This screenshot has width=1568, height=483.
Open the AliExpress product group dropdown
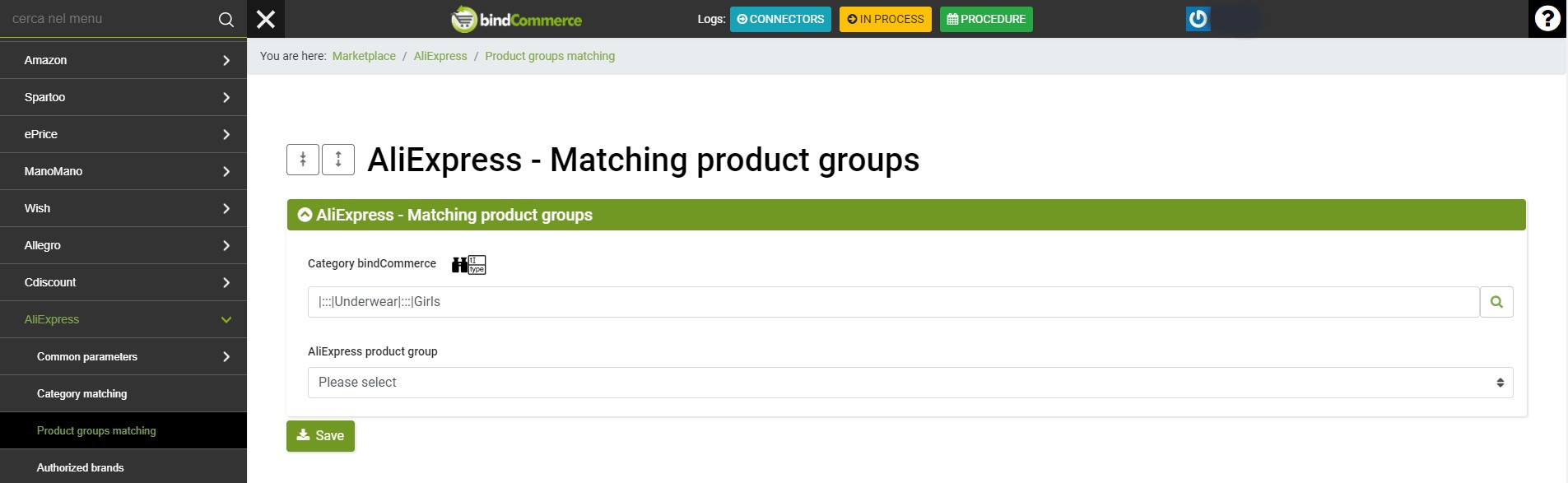click(910, 383)
